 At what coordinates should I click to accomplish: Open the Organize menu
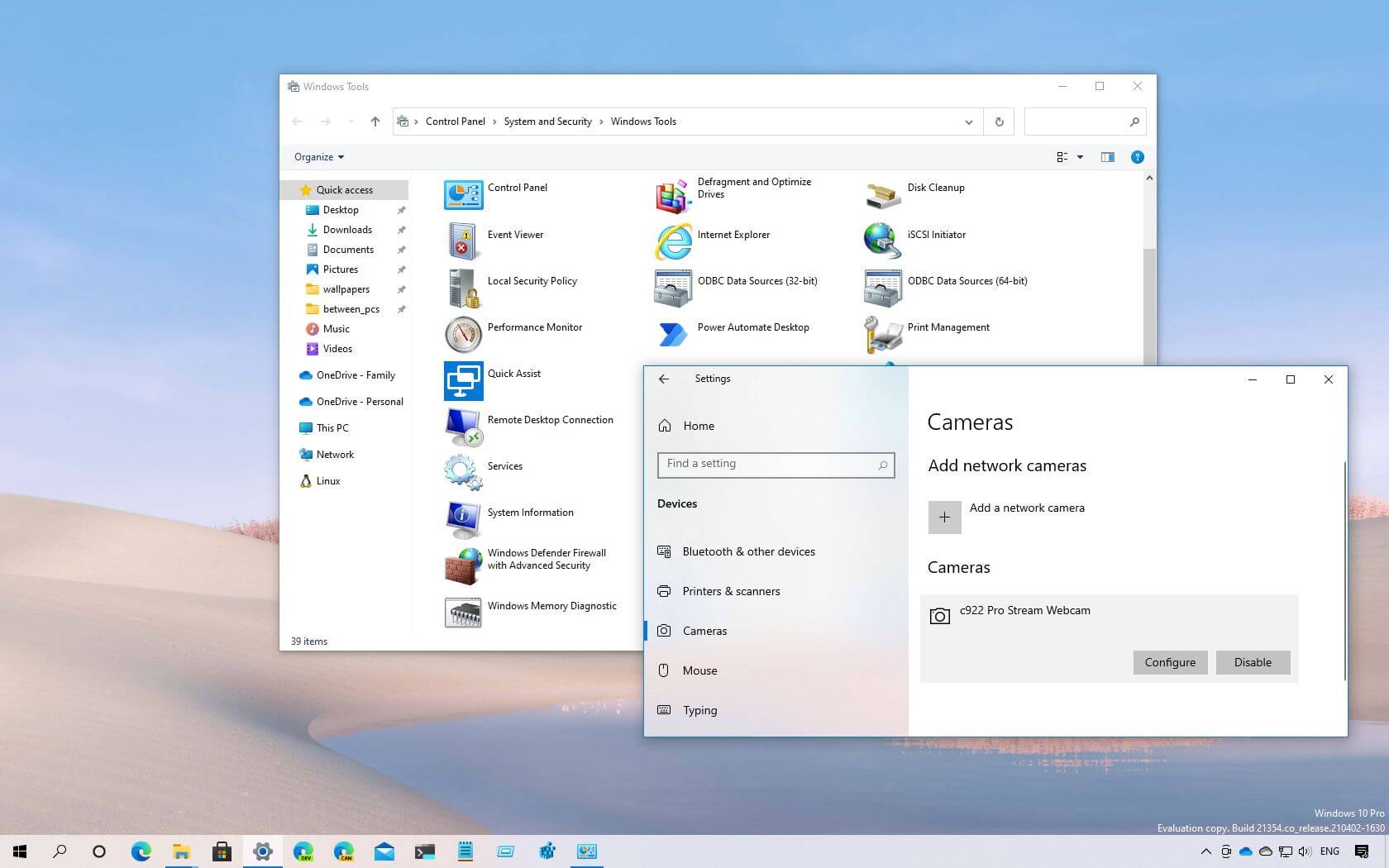click(317, 157)
